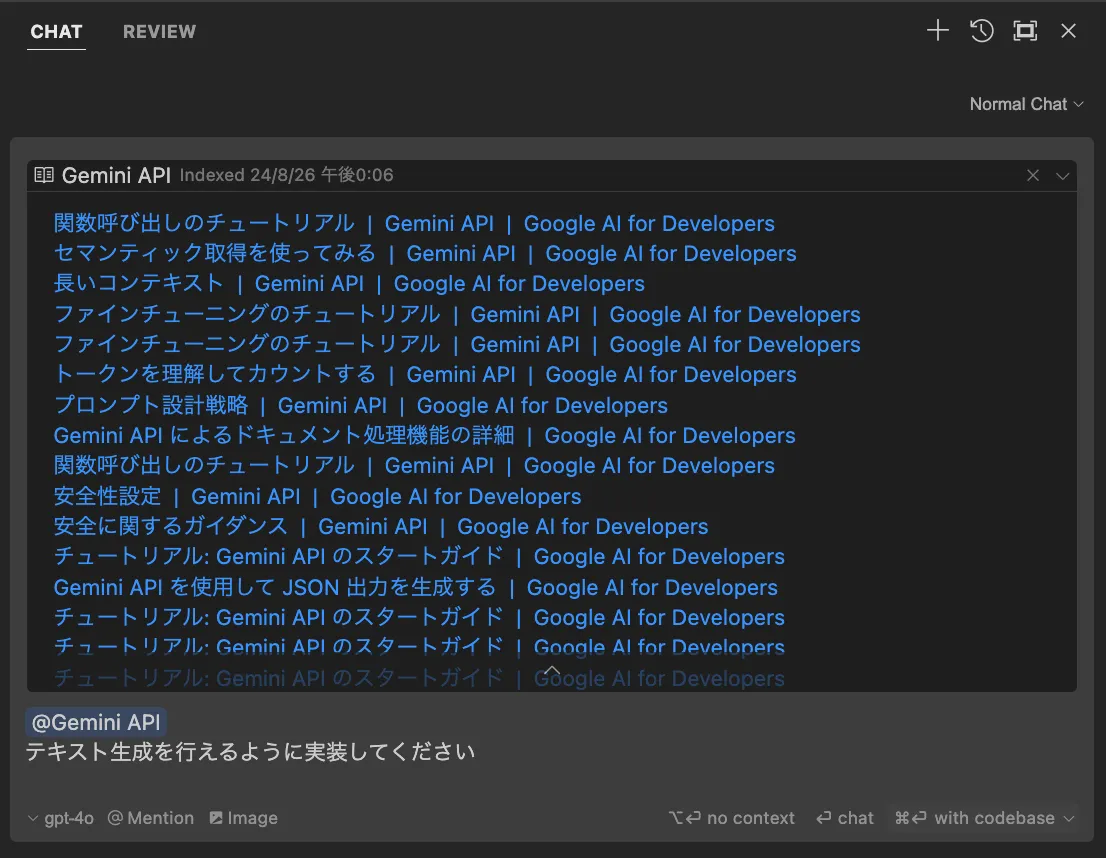
Task: Open link 安全性設定
Action: [x=317, y=497]
